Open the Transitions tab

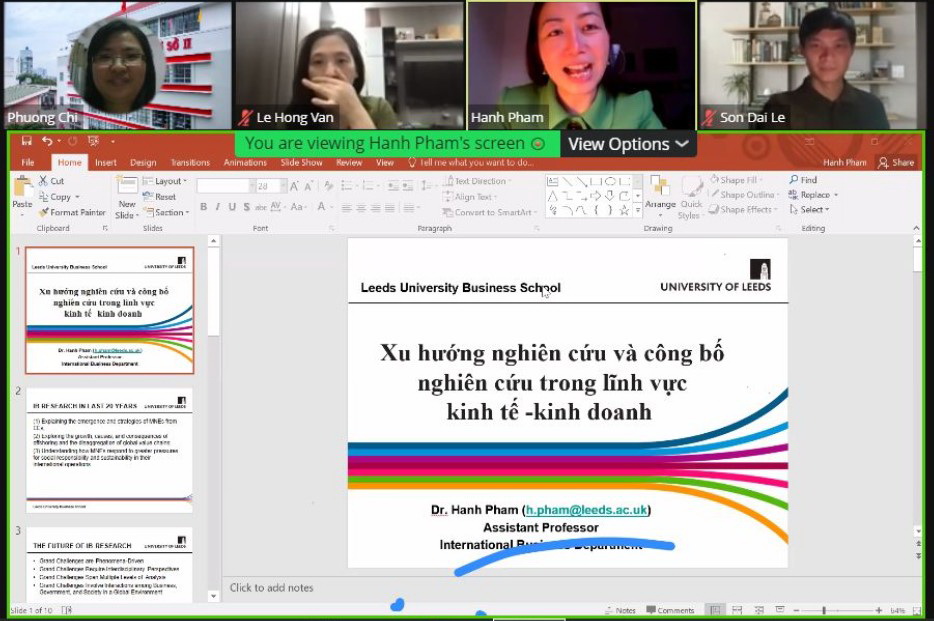click(190, 163)
